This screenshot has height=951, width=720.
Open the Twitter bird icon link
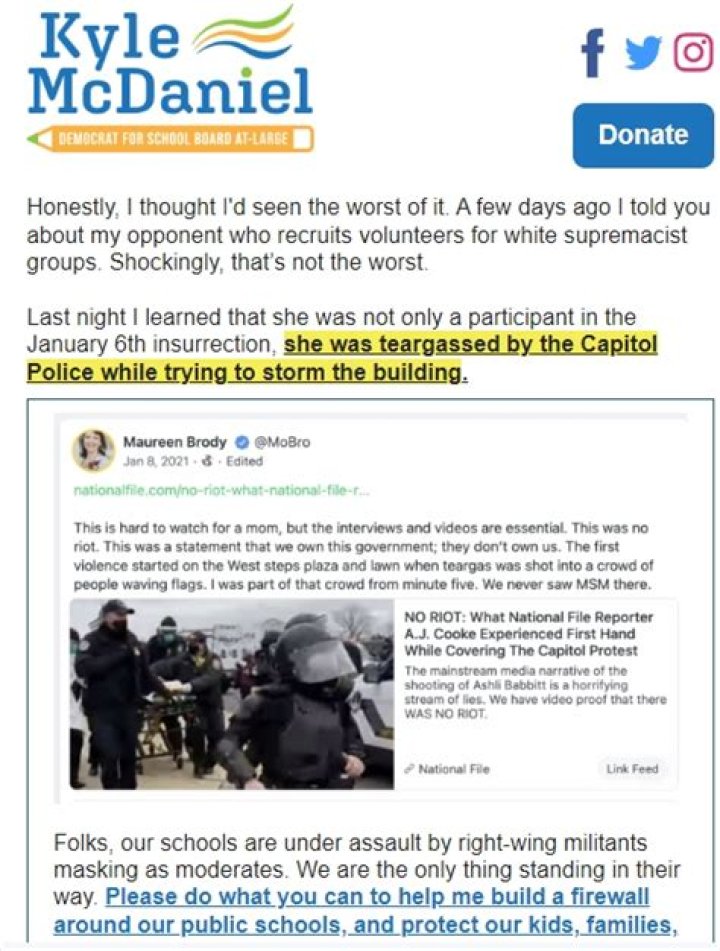[643, 53]
